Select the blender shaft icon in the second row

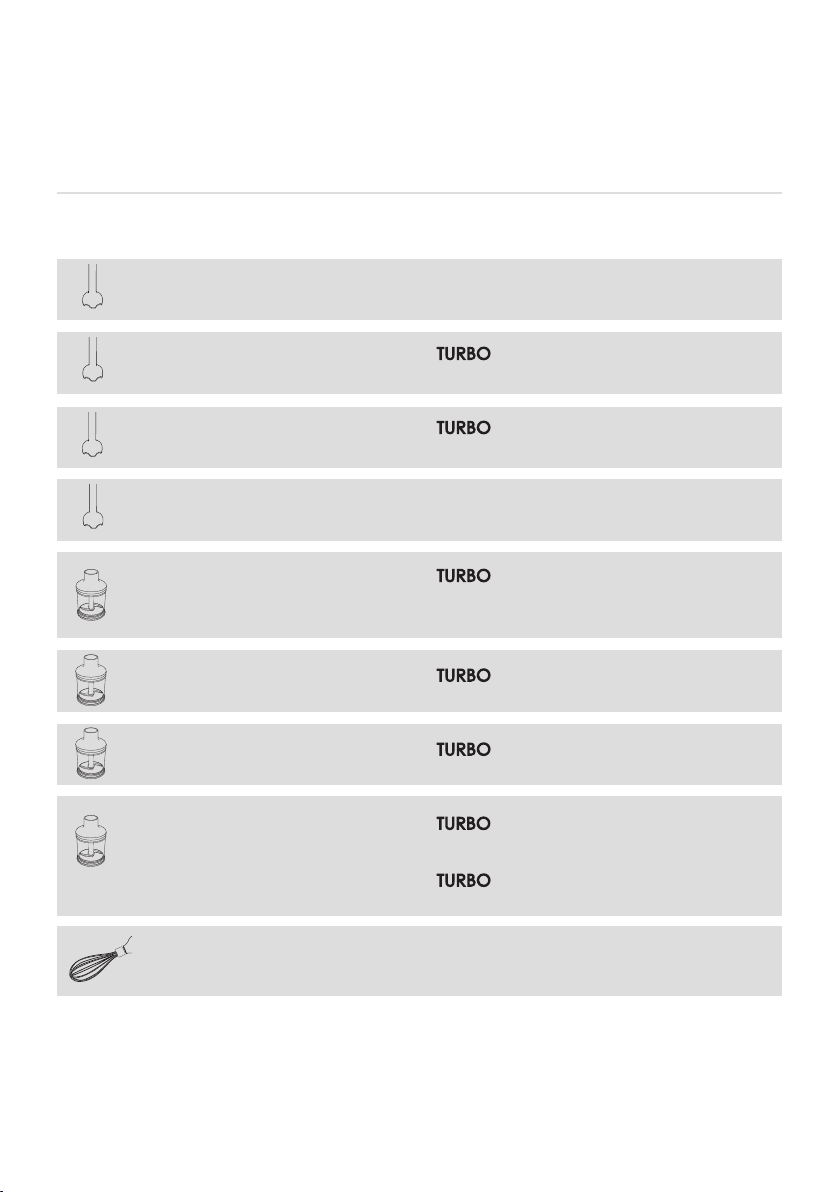click(x=93, y=360)
